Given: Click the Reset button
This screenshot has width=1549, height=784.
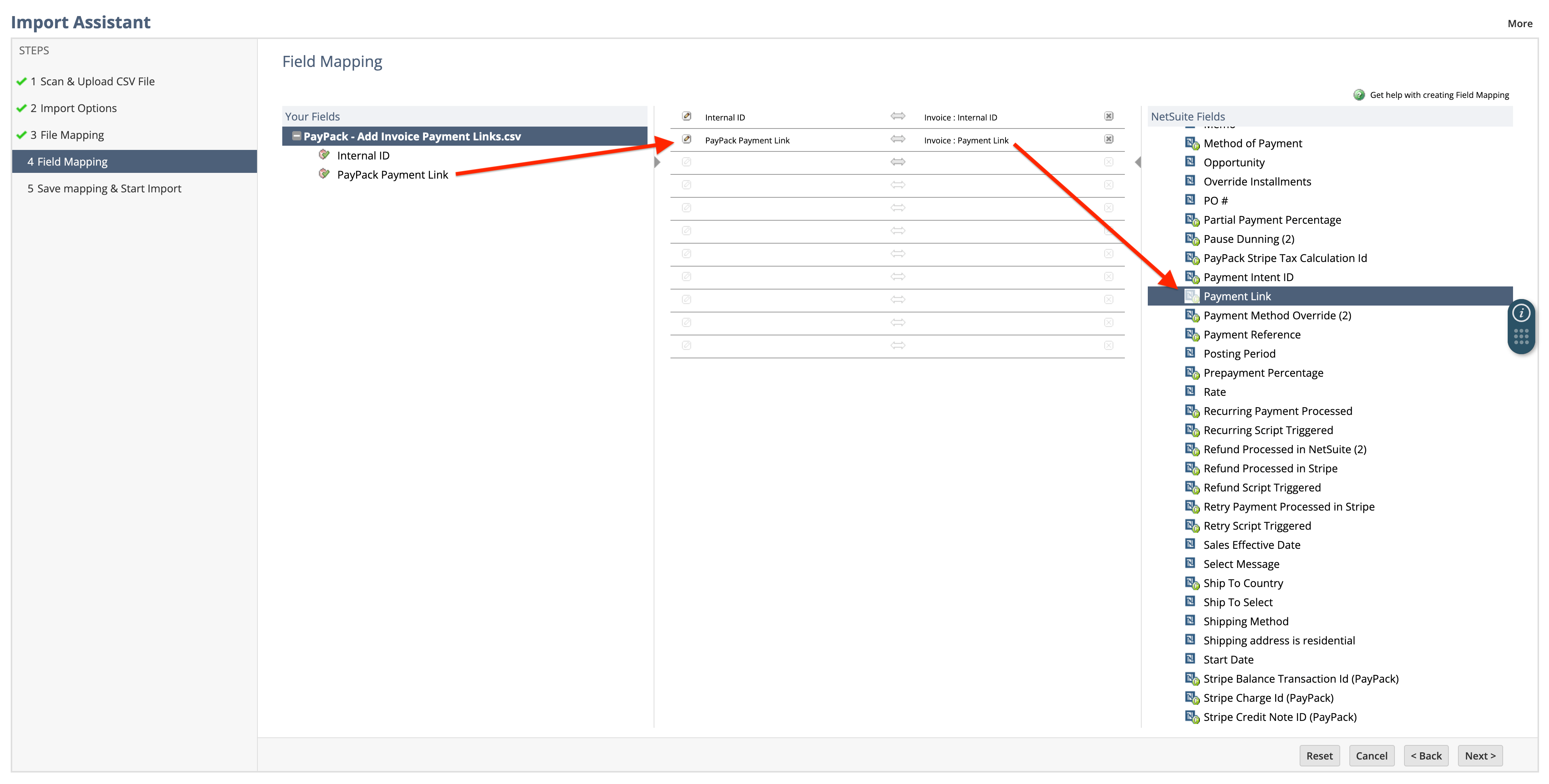Looking at the screenshot, I should pos(1319,756).
